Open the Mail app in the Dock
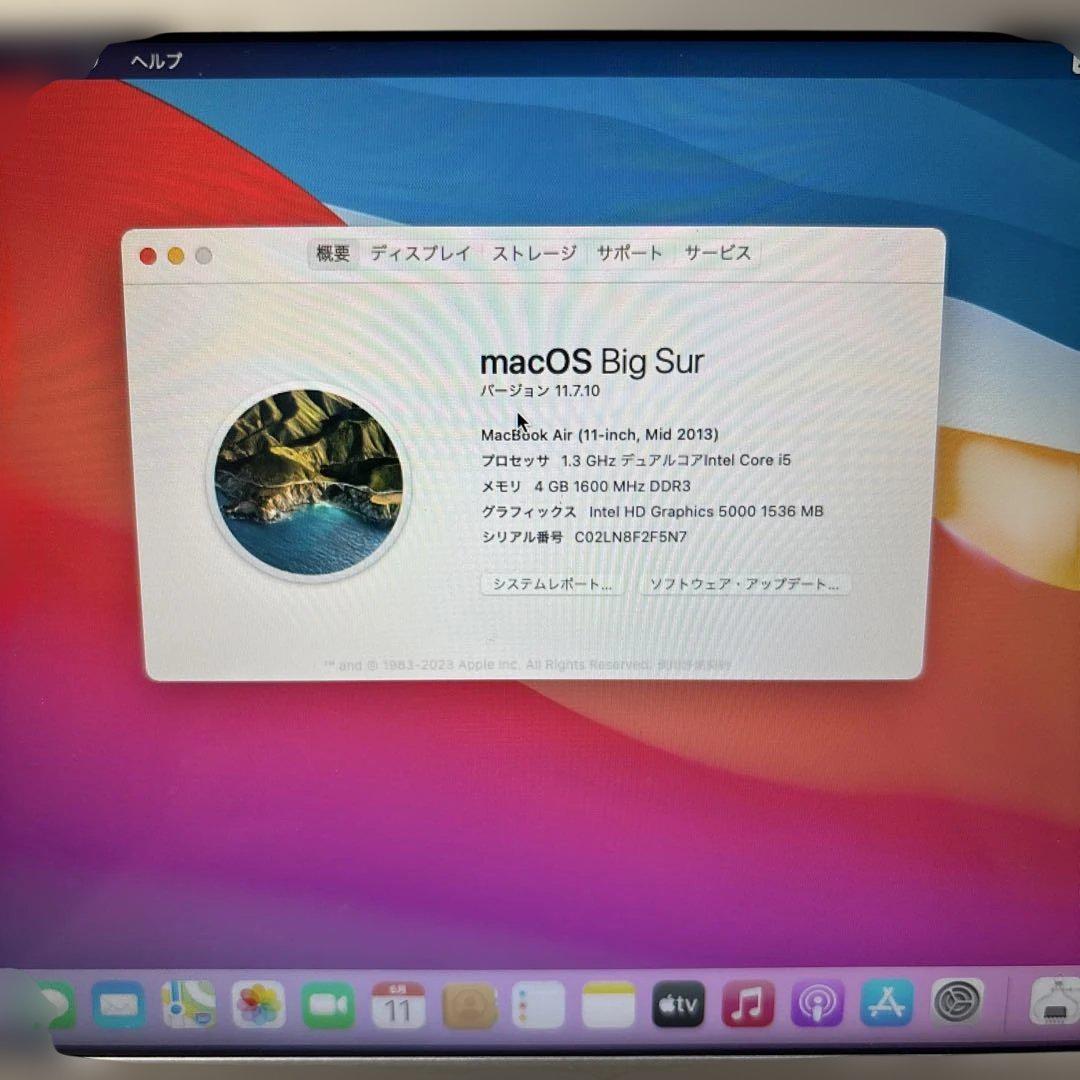 pyautogui.click(x=118, y=1005)
